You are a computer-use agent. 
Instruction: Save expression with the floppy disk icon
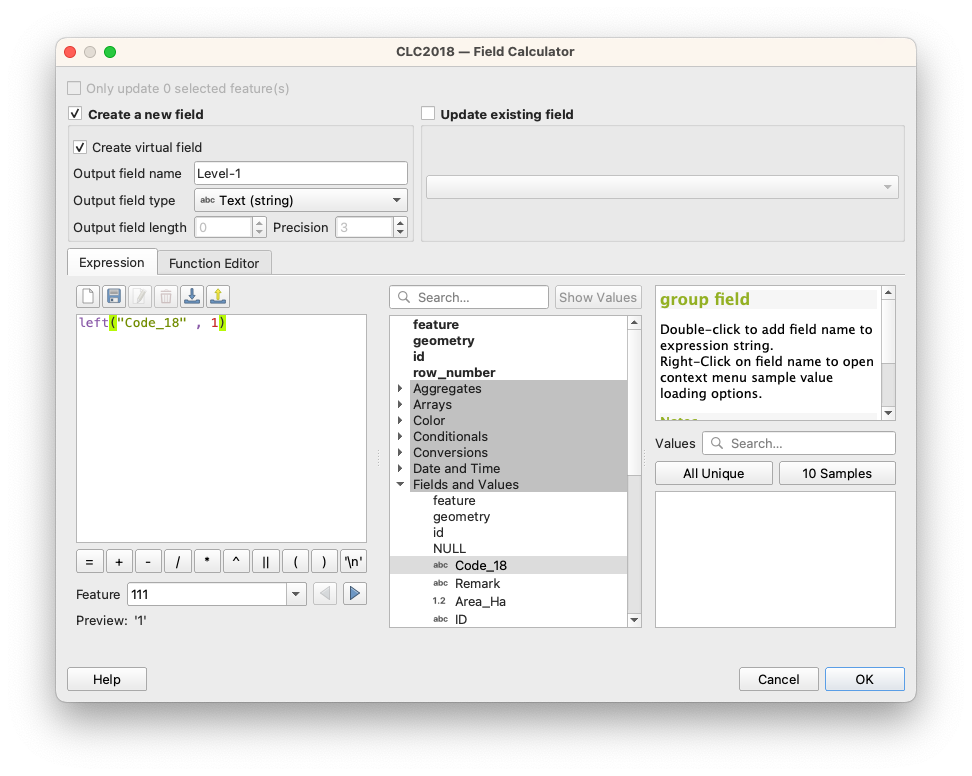coord(114,296)
